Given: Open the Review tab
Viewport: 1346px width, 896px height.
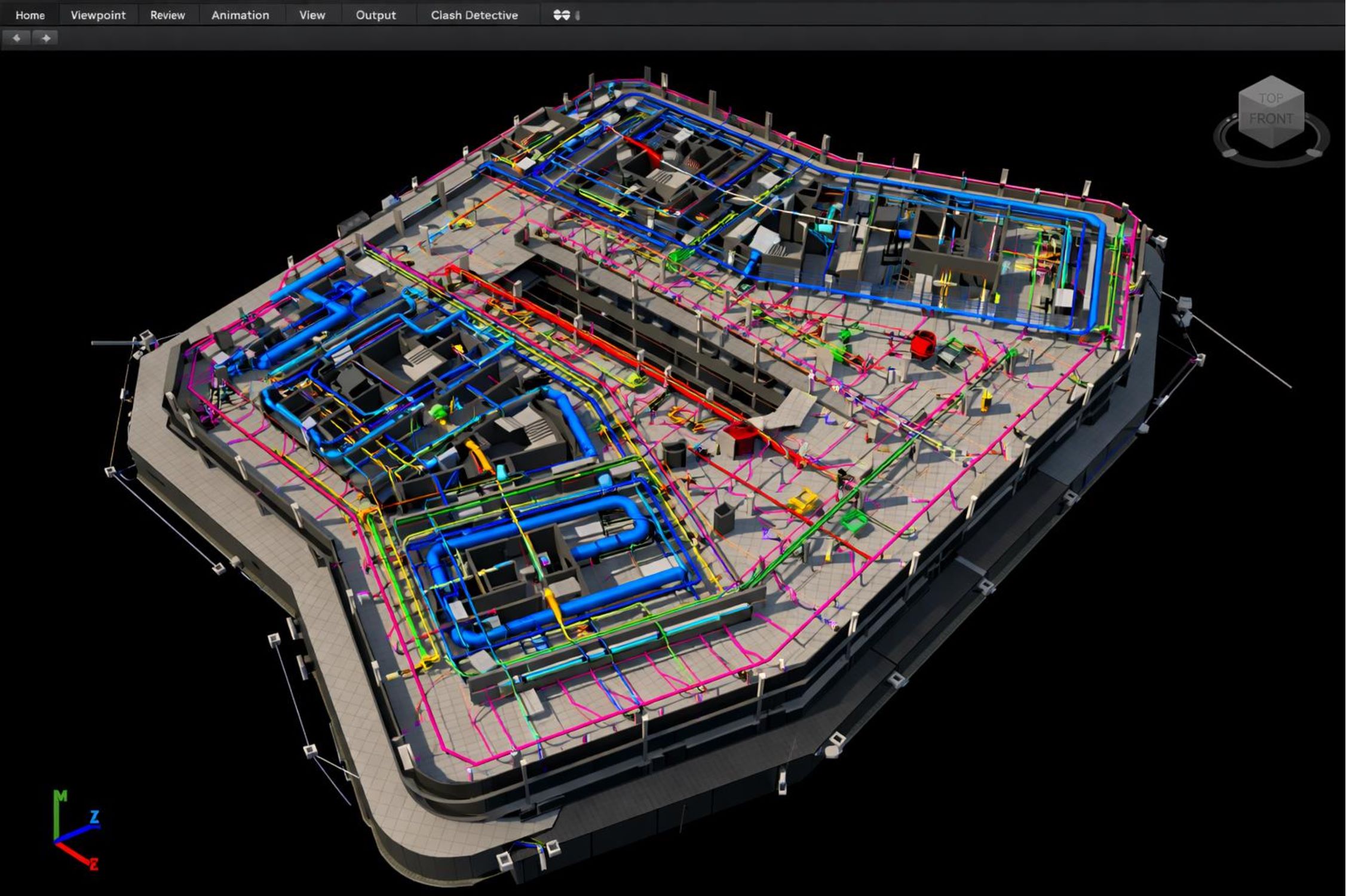Looking at the screenshot, I should click(x=167, y=15).
